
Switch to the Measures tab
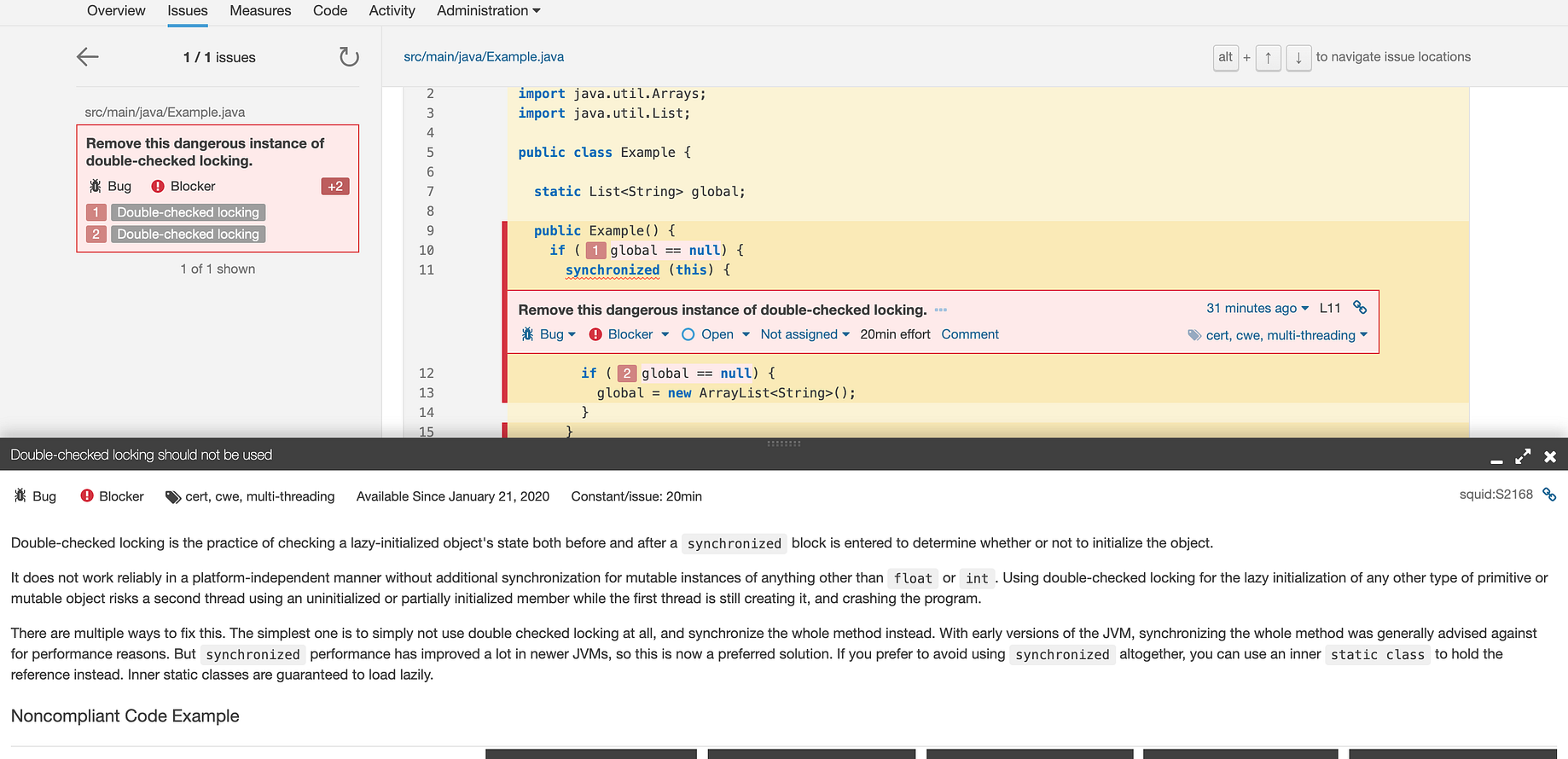coord(260,11)
